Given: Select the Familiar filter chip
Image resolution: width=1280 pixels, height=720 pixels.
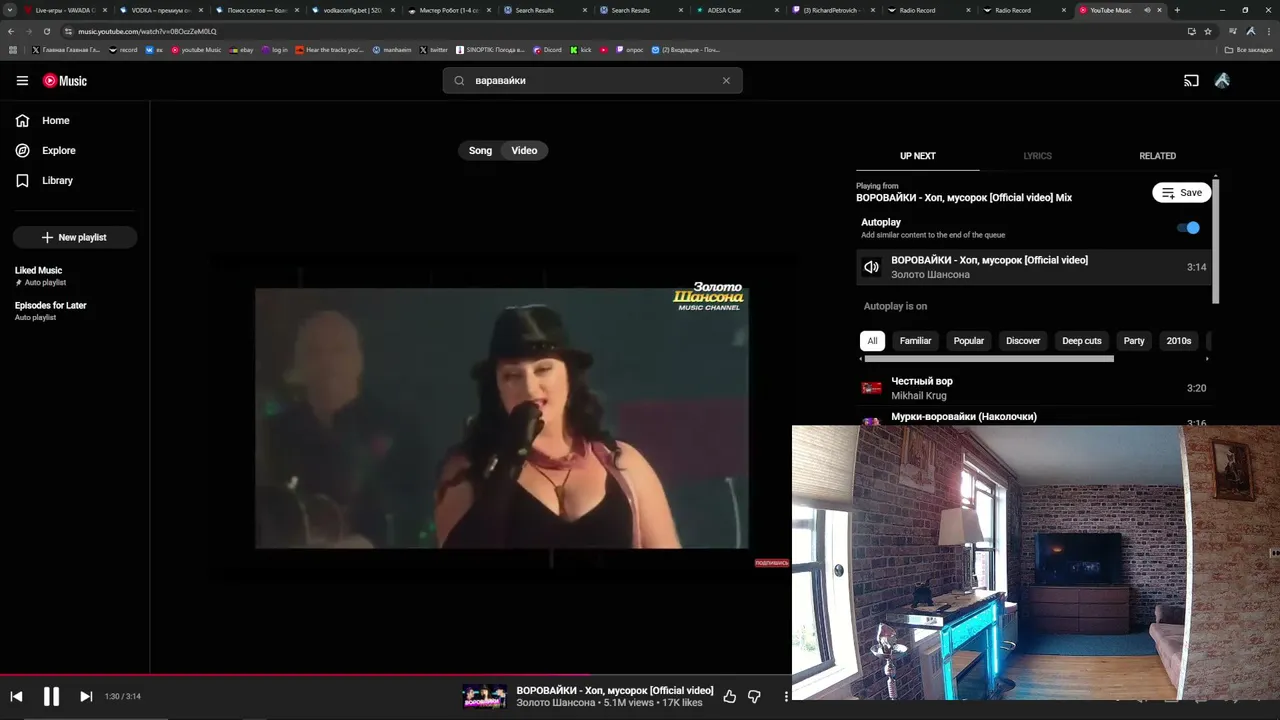Looking at the screenshot, I should tap(915, 341).
